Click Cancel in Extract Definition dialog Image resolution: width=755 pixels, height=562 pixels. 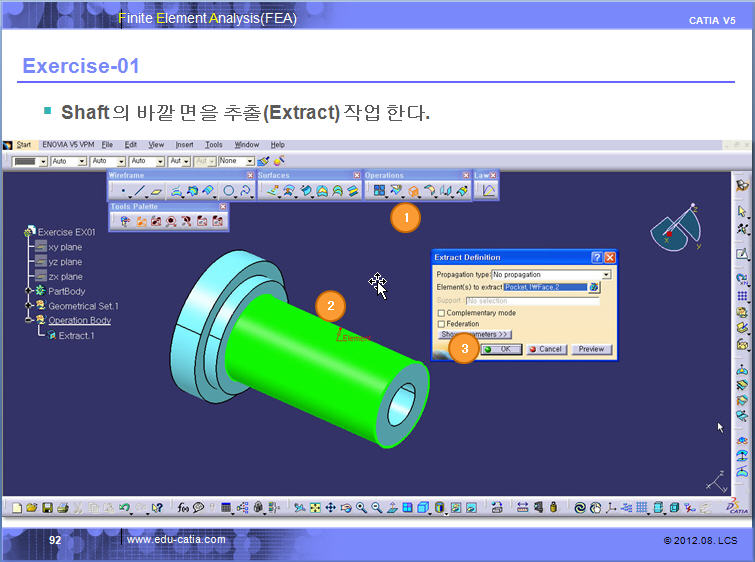(547, 349)
